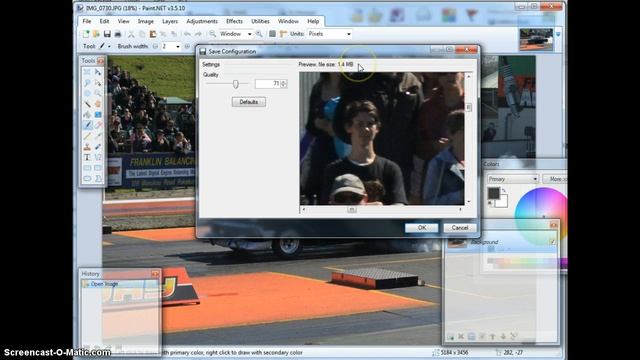Select the Open Image history entry

(120, 284)
